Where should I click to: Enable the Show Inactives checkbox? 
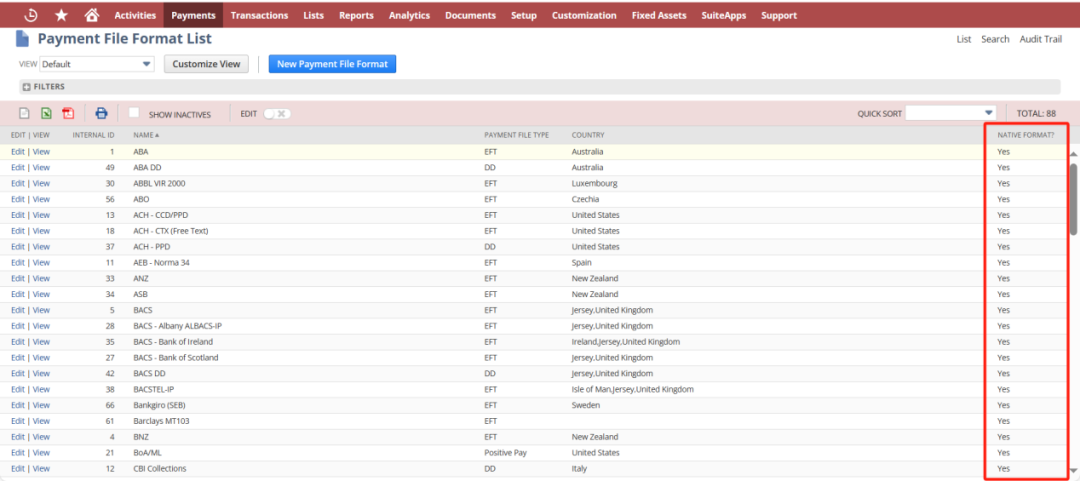[135, 112]
